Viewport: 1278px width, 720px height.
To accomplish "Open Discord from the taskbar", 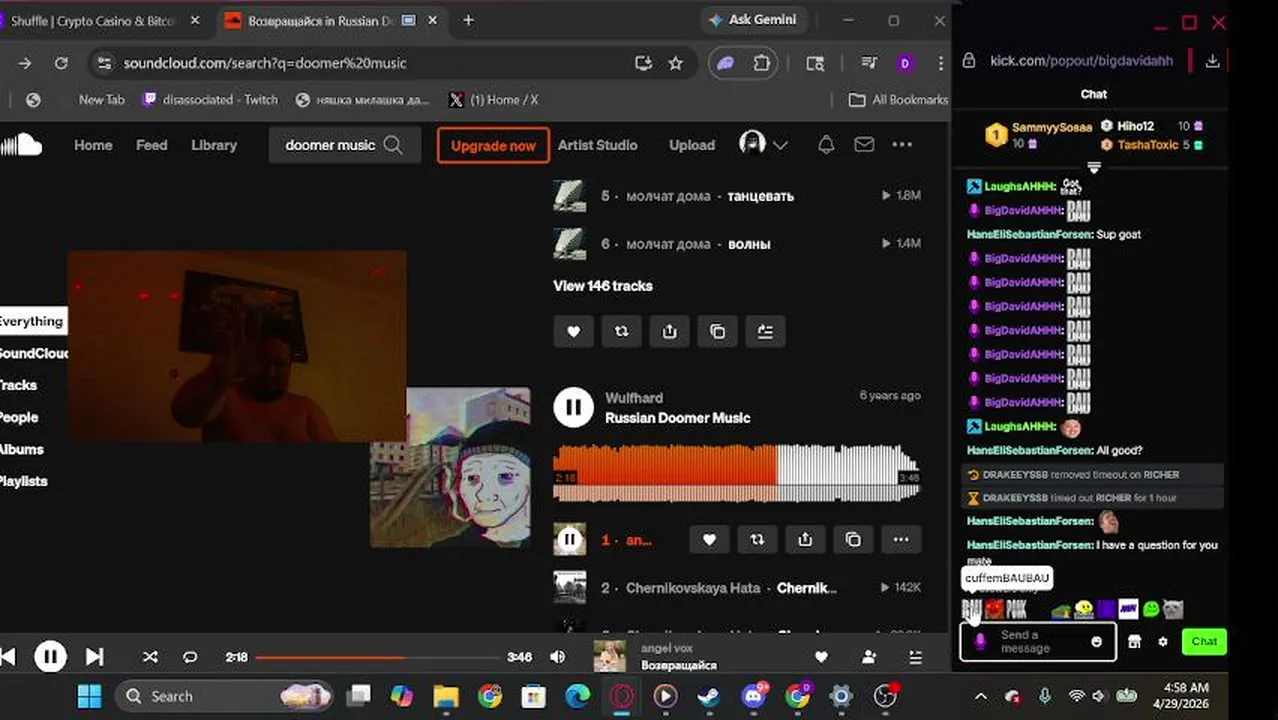I will pos(754,697).
